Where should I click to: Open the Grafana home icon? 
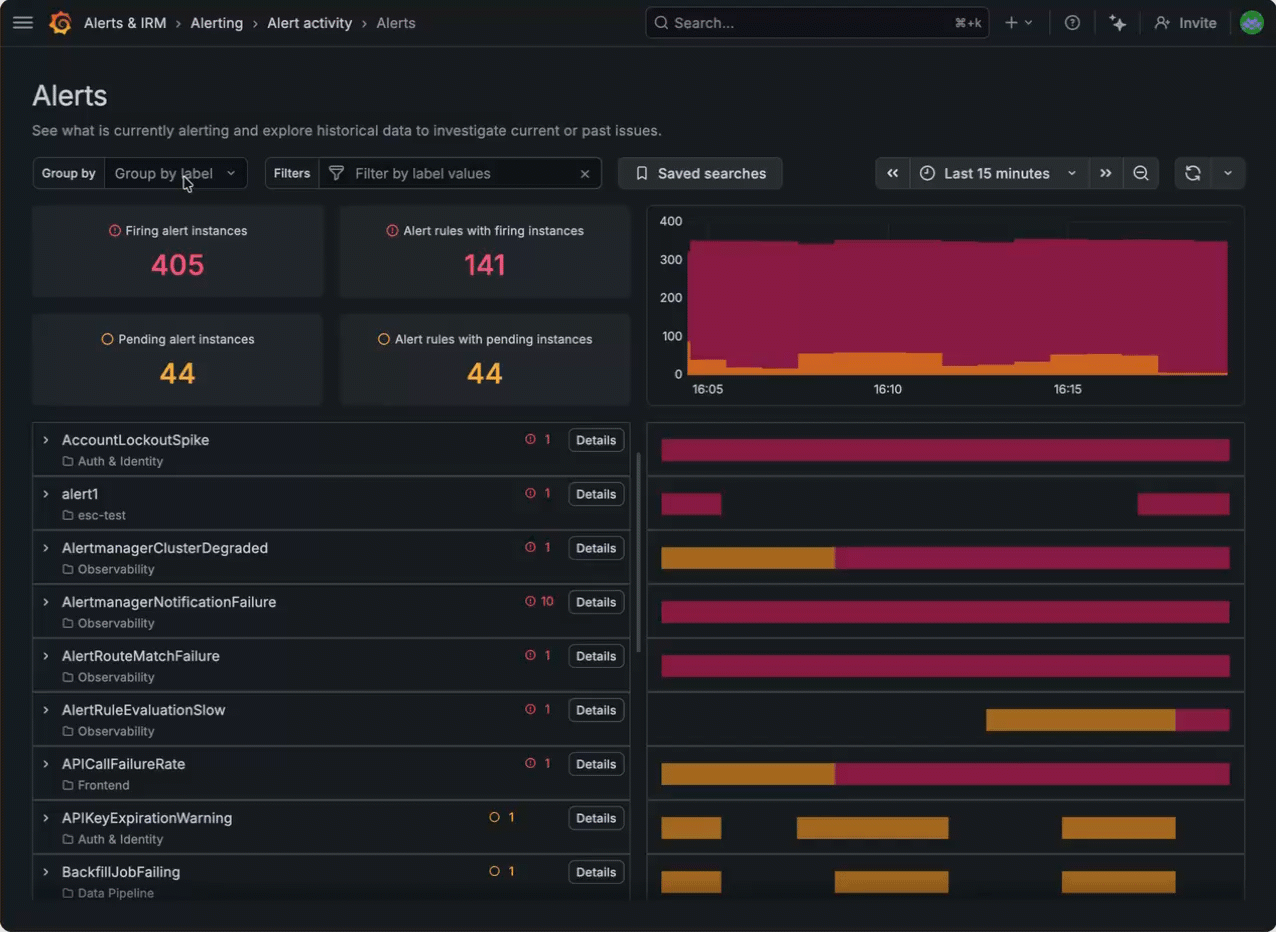60,22
